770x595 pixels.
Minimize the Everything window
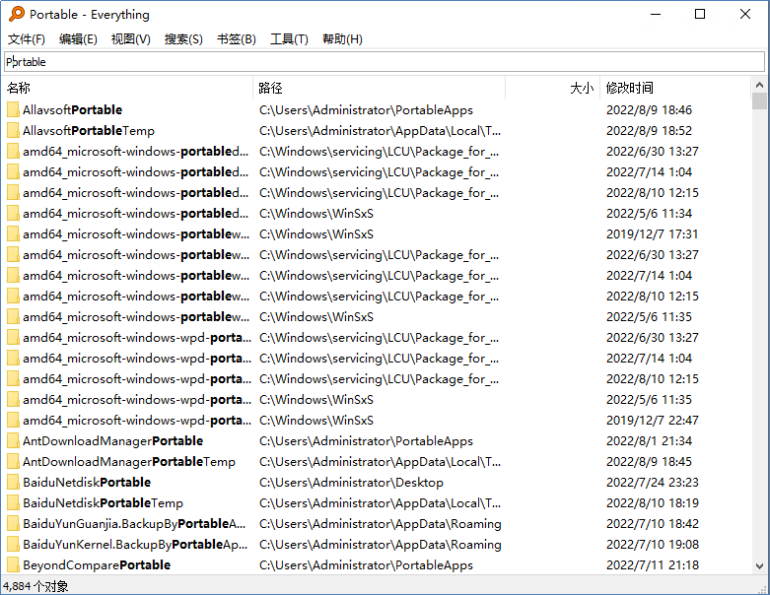pyautogui.click(x=655, y=14)
